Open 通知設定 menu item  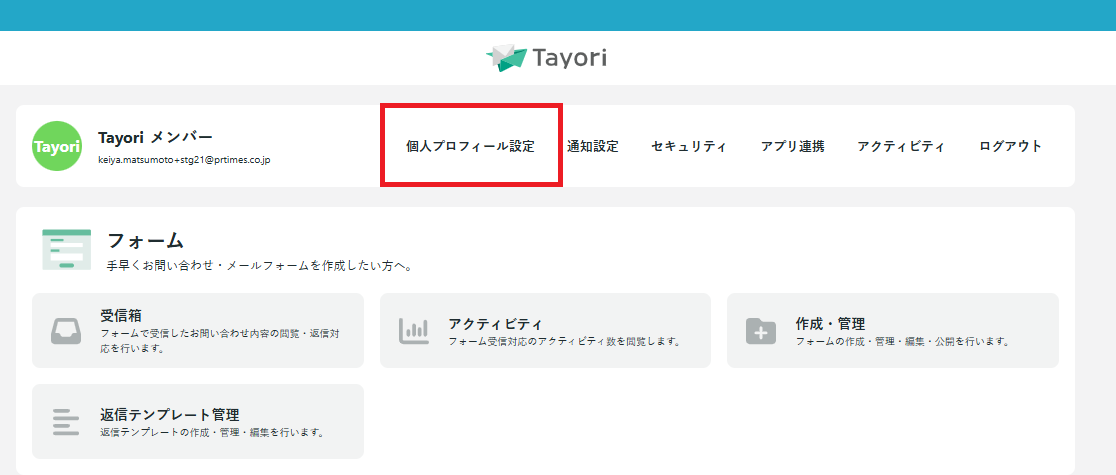tap(593, 147)
